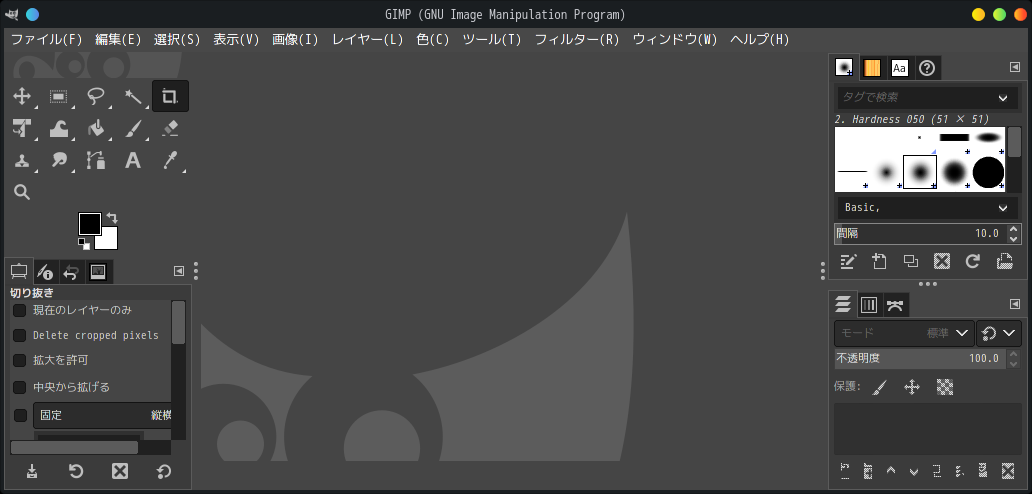Enable 拡大を許可 checkbox
This screenshot has width=1032, height=494.
[20, 360]
